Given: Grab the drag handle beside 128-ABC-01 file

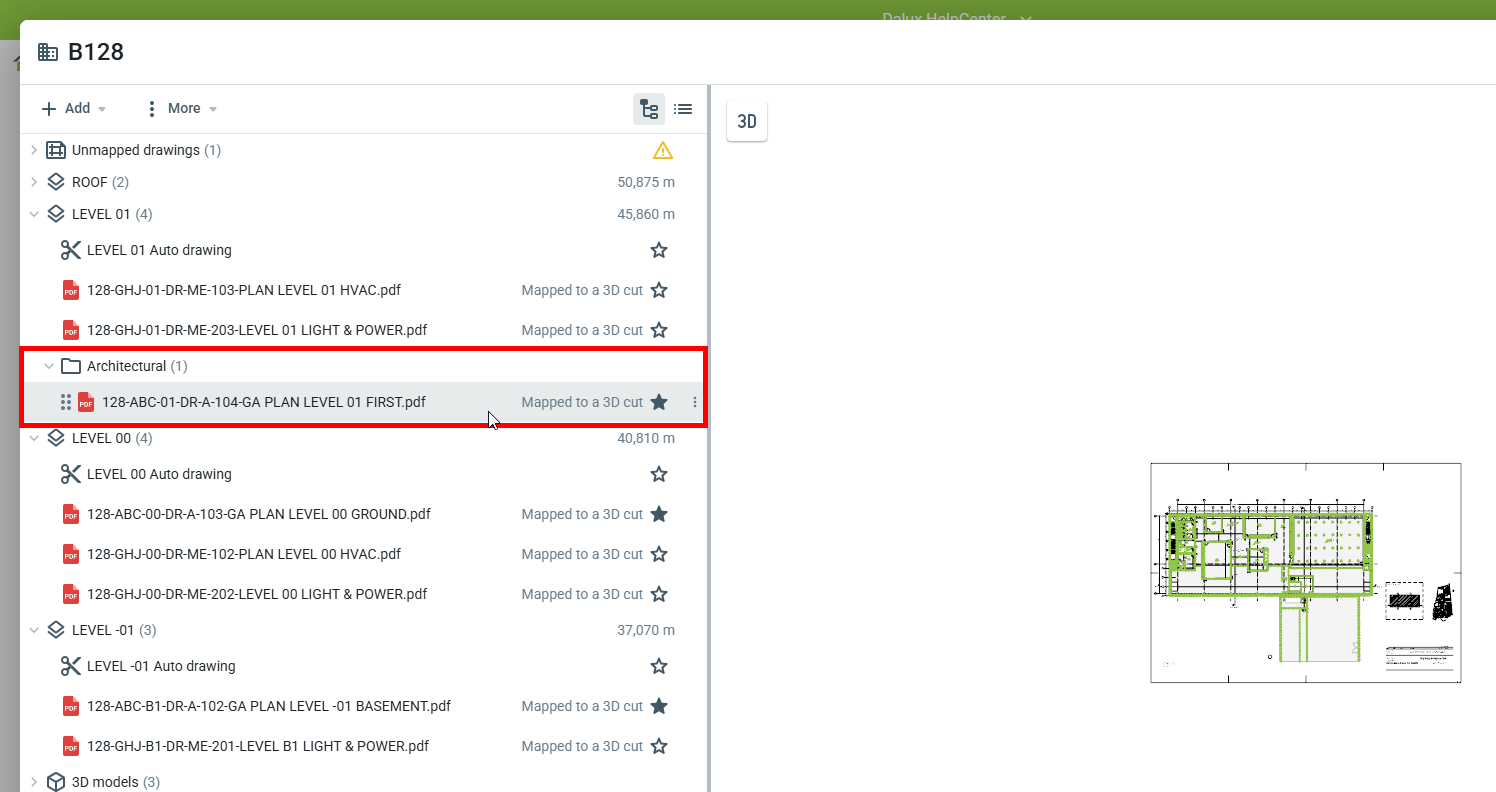Looking at the screenshot, I should pos(66,402).
